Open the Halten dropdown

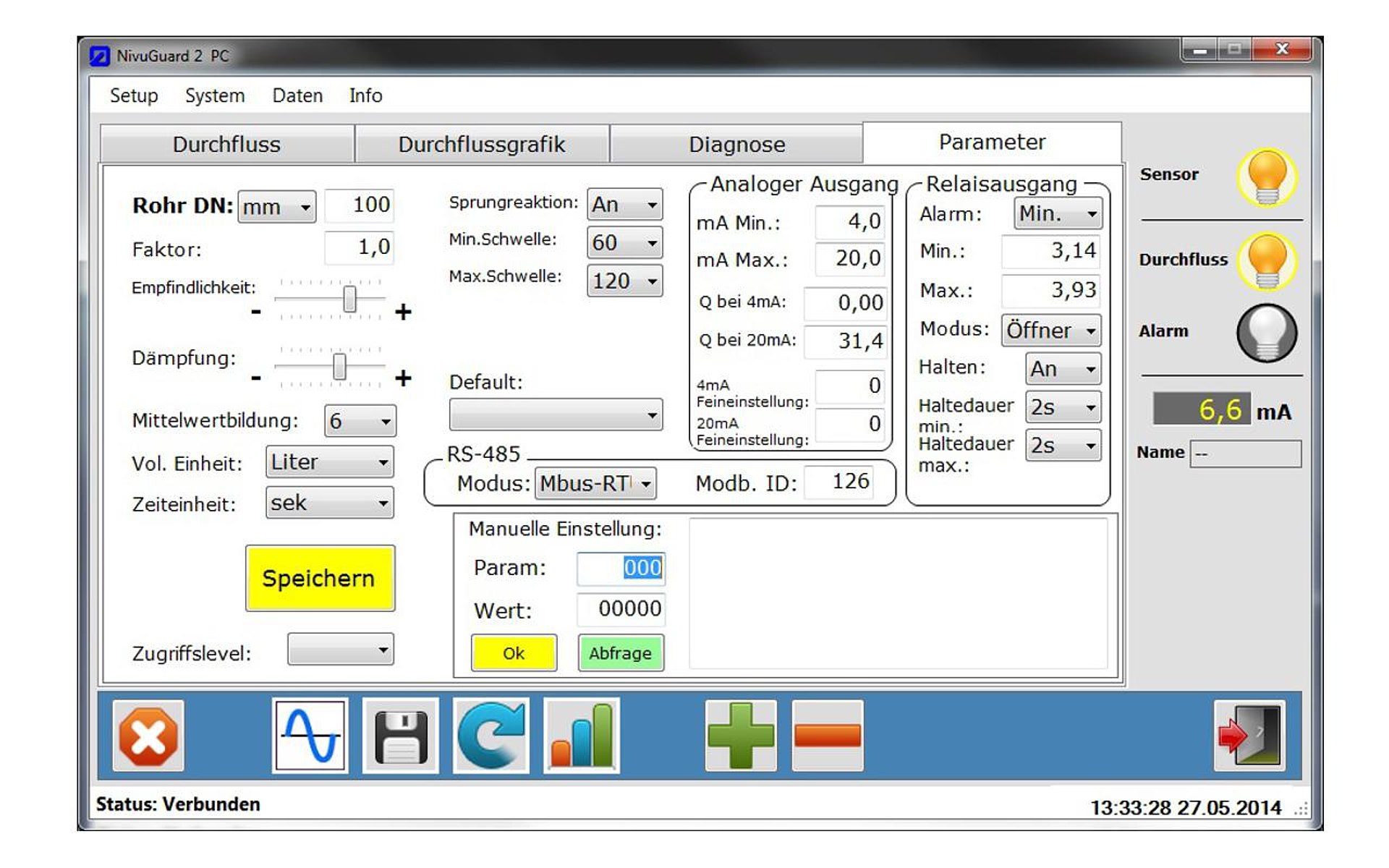tap(1063, 369)
